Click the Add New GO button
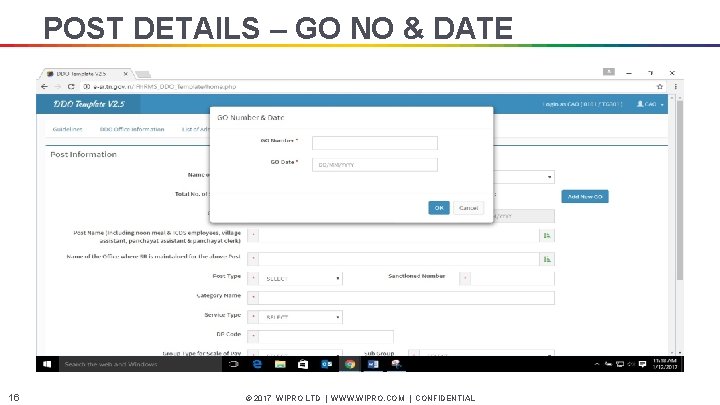This screenshot has height=405, width=720. [x=585, y=197]
